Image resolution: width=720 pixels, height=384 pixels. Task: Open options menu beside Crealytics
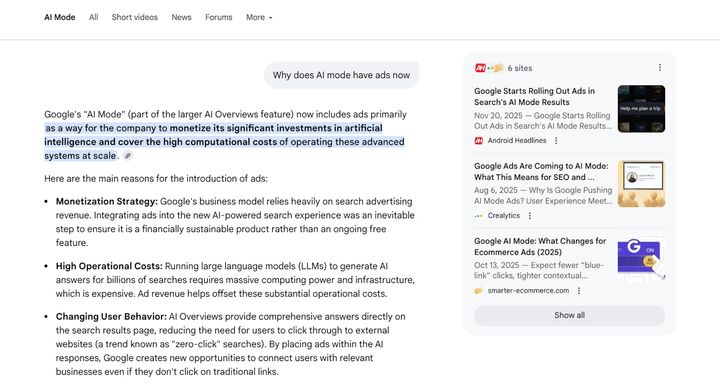click(x=530, y=216)
